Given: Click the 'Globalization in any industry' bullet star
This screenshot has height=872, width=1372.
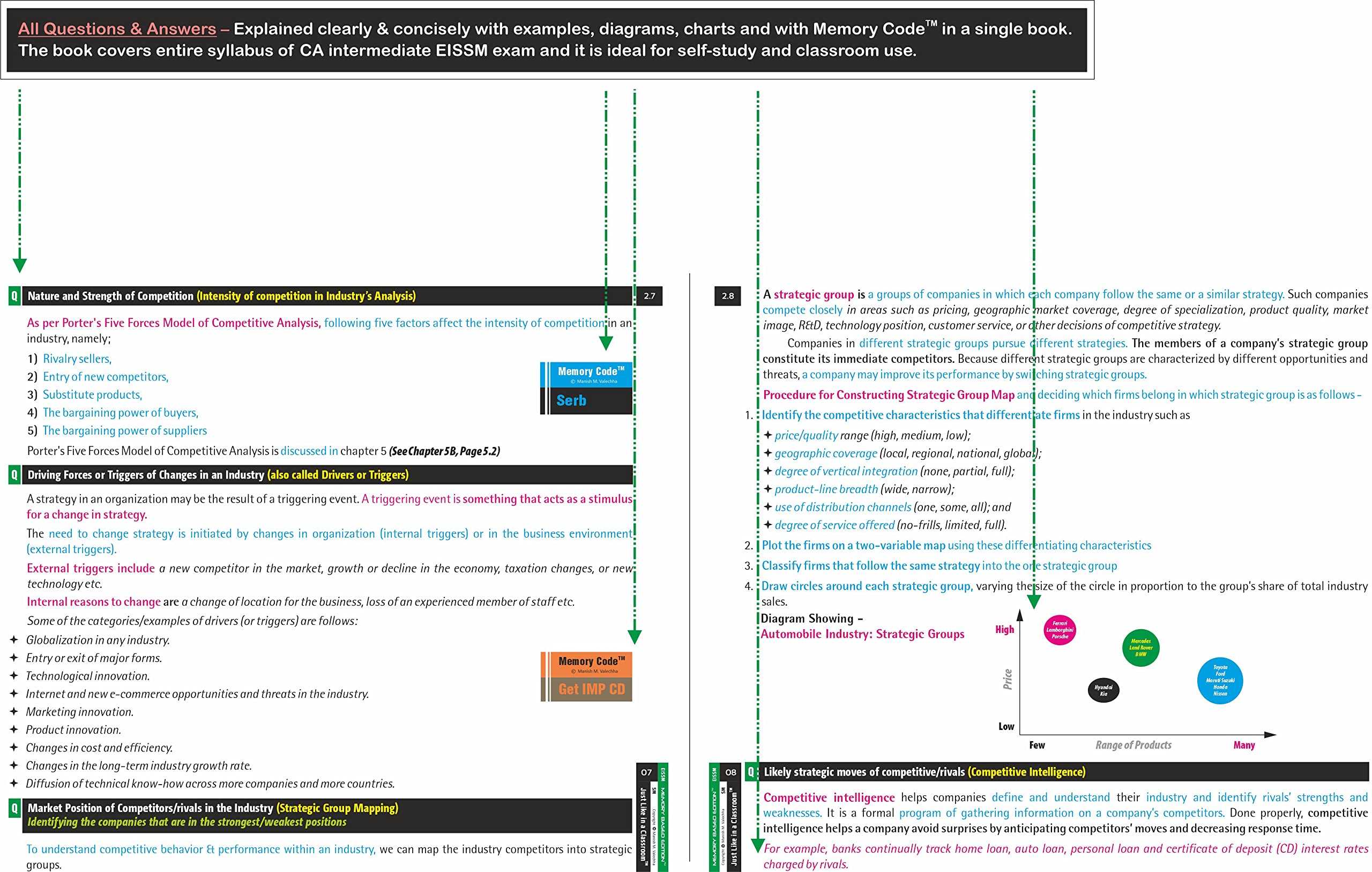Looking at the screenshot, I should coord(14,640).
